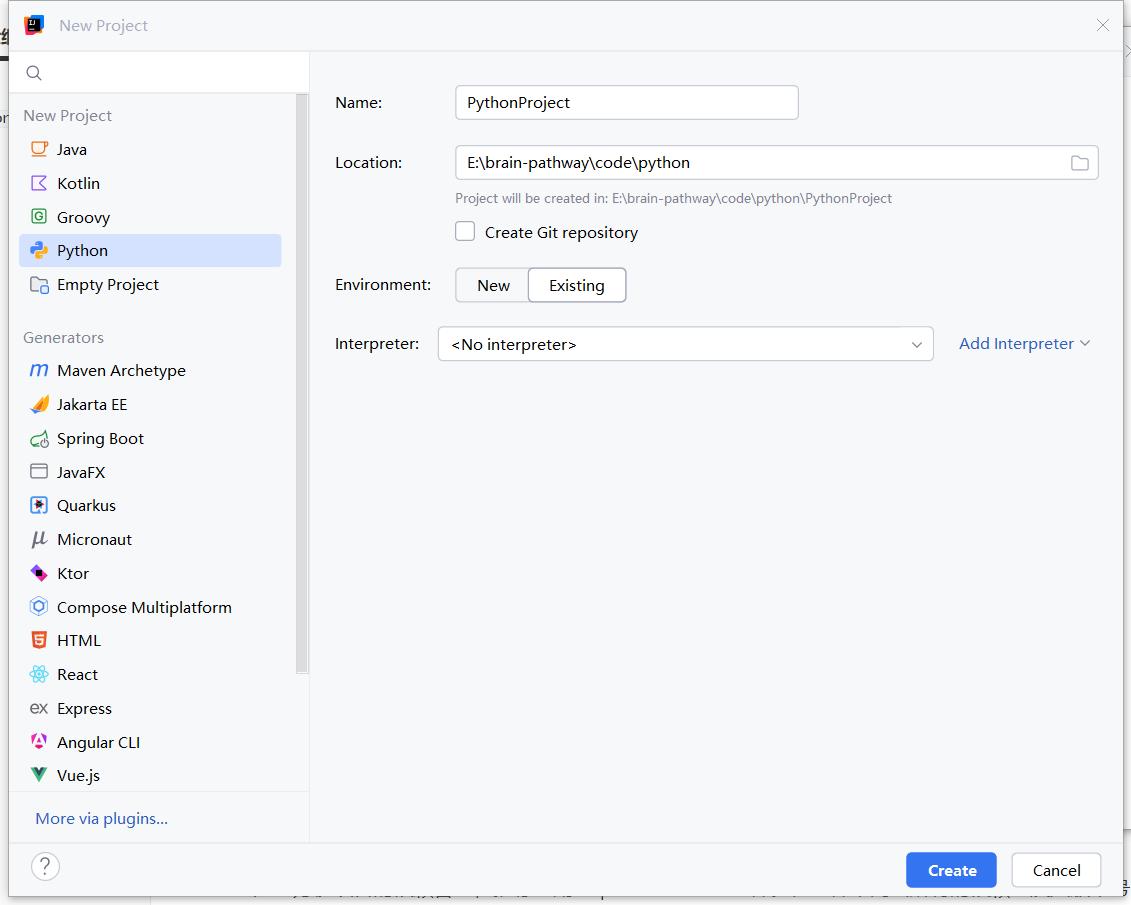Choose Kotlin project type label

tap(79, 183)
